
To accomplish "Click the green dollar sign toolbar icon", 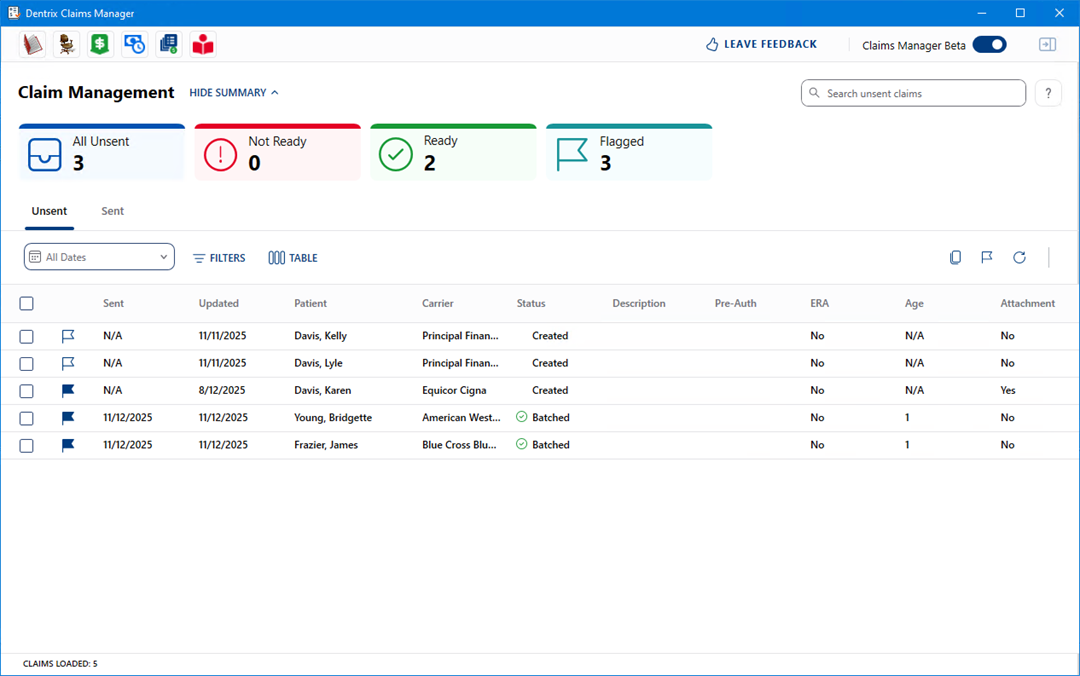I will 99,44.
